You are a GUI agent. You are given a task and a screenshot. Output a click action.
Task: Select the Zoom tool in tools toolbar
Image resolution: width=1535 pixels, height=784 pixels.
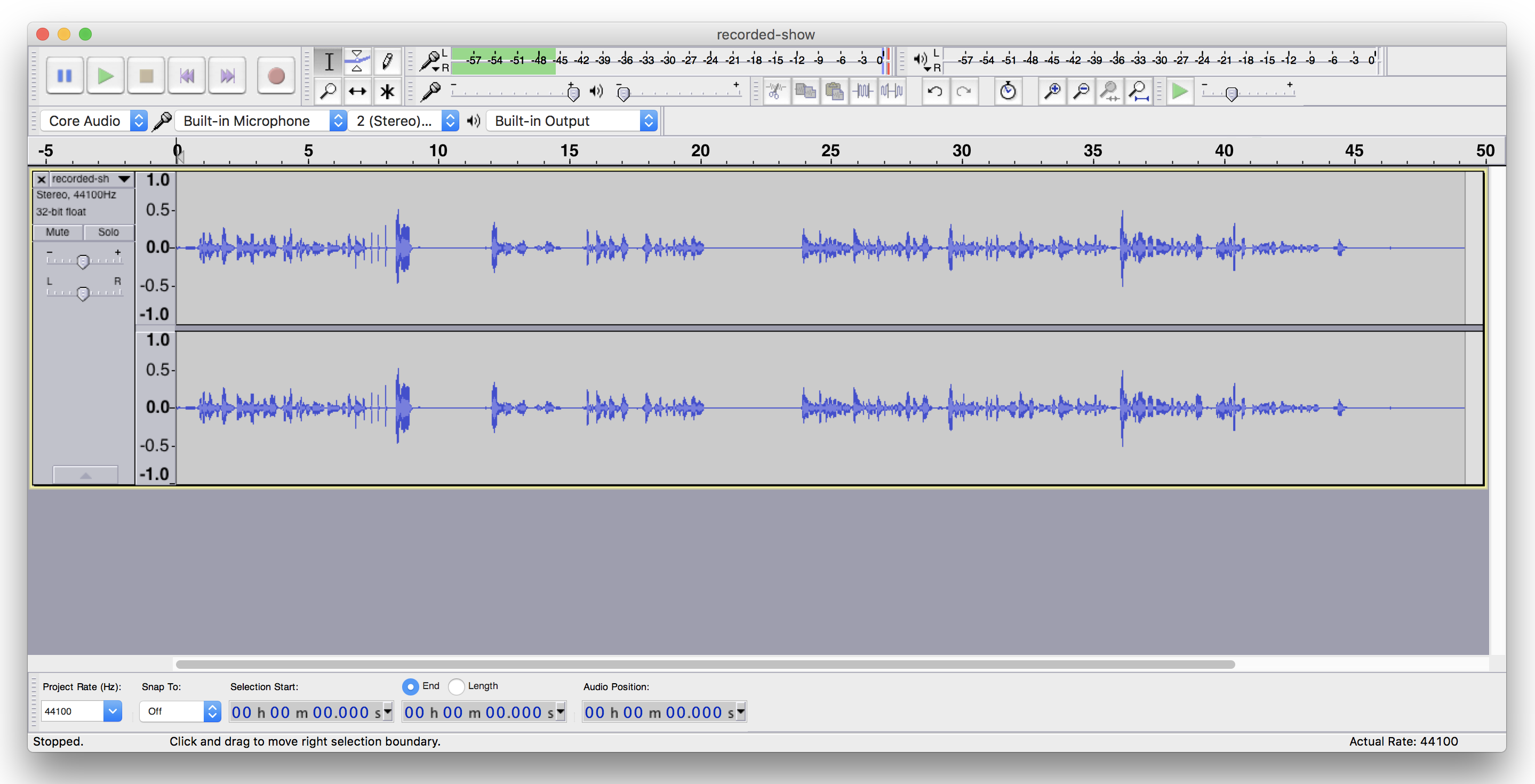point(329,91)
